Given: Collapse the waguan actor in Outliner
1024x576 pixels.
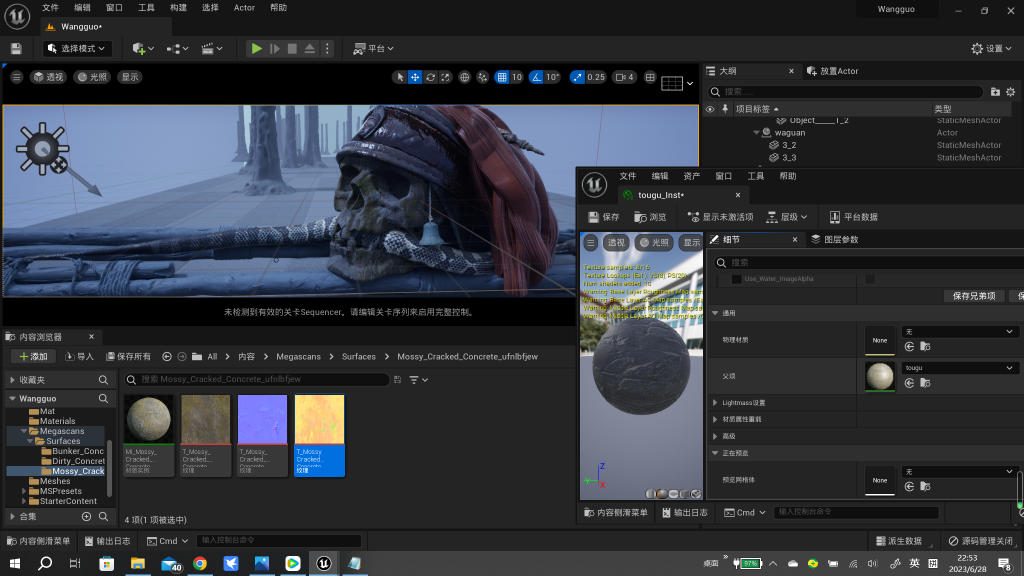Looking at the screenshot, I should click(756, 133).
